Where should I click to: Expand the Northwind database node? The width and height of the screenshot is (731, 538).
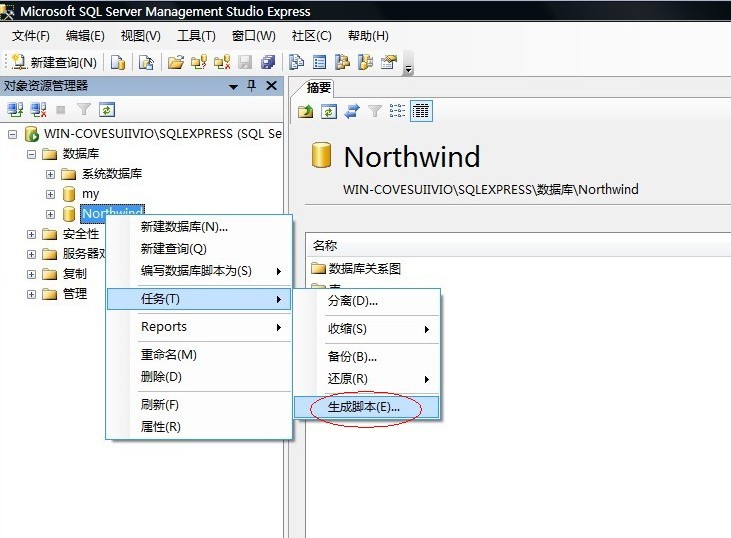50,214
